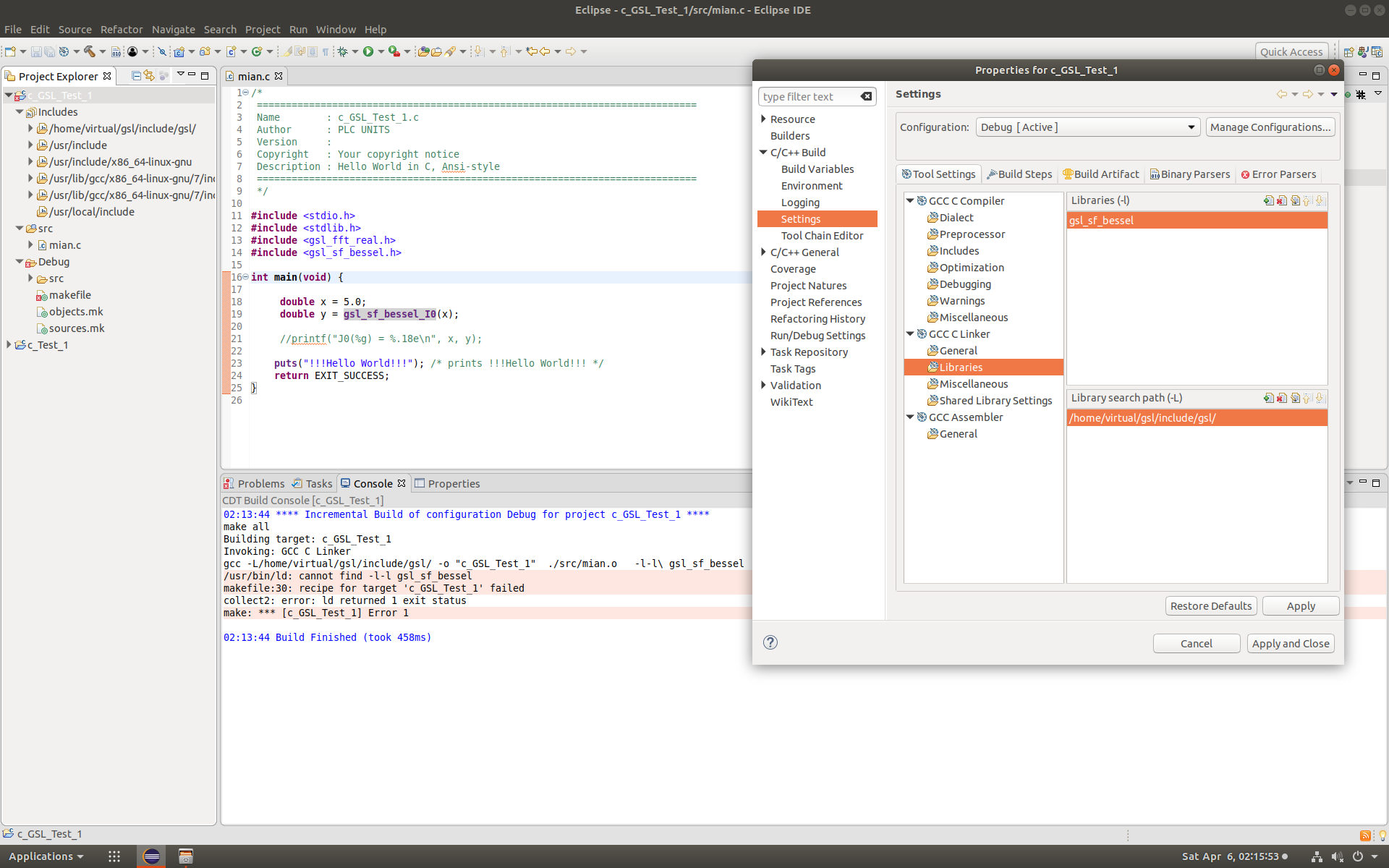The image size is (1389, 868).
Task: Click the Search flashlight toolbar icon
Action: pyautogui.click(x=450, y=51)
